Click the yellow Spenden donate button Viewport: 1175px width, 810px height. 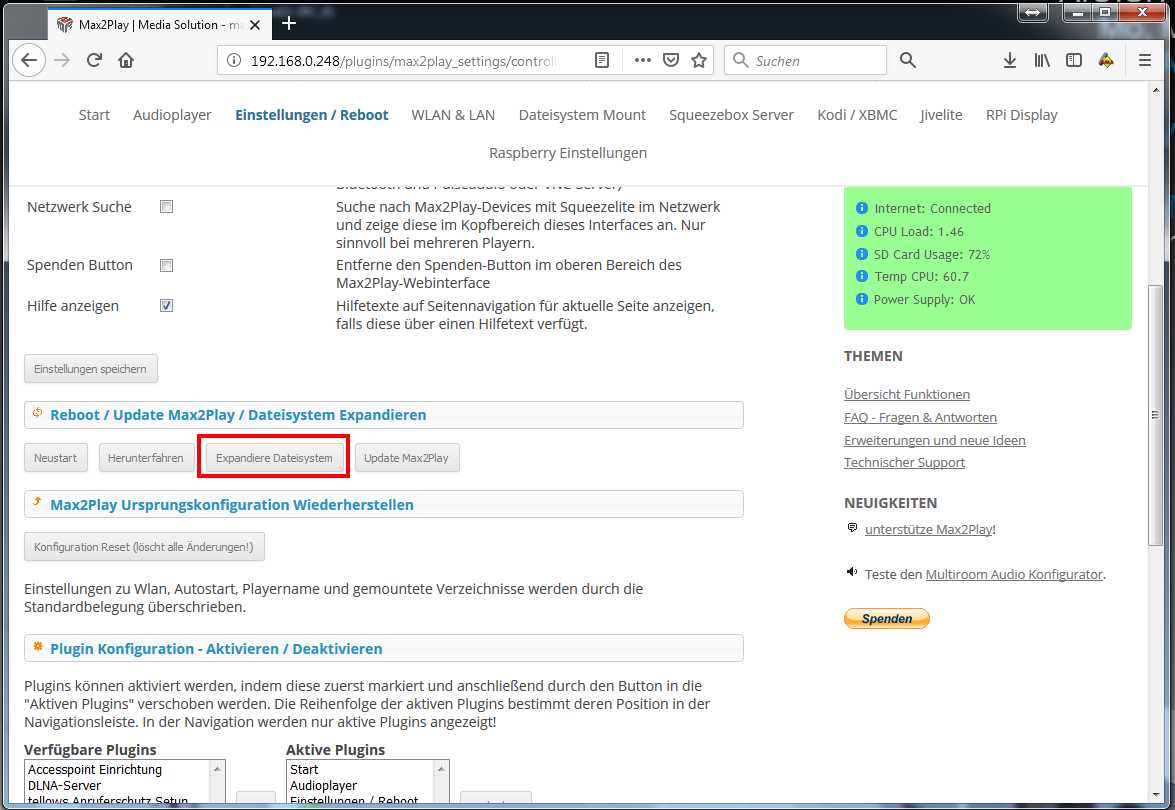(x=886, y=618)
